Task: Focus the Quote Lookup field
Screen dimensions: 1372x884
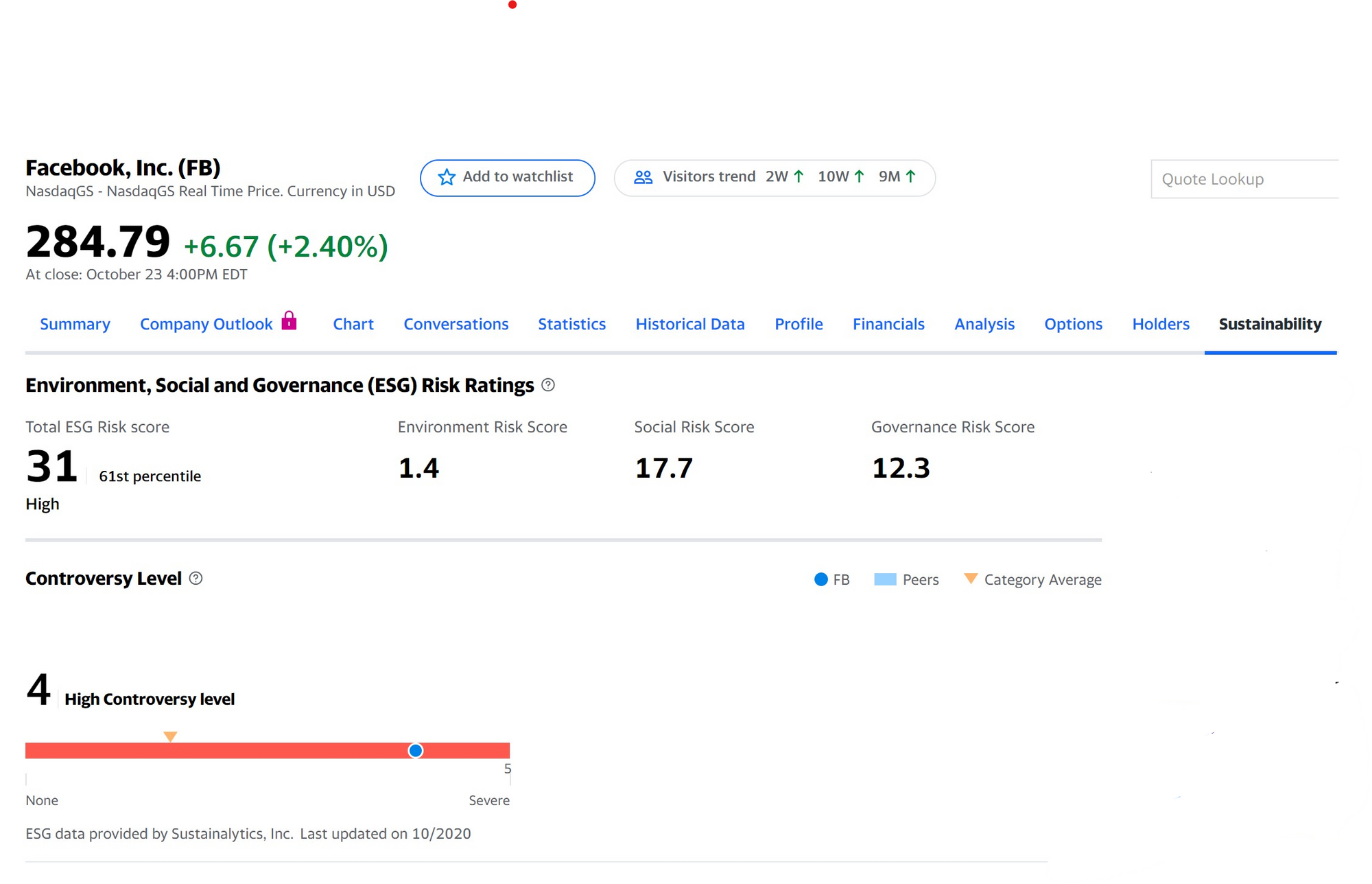Action: tap(1244, 179)
